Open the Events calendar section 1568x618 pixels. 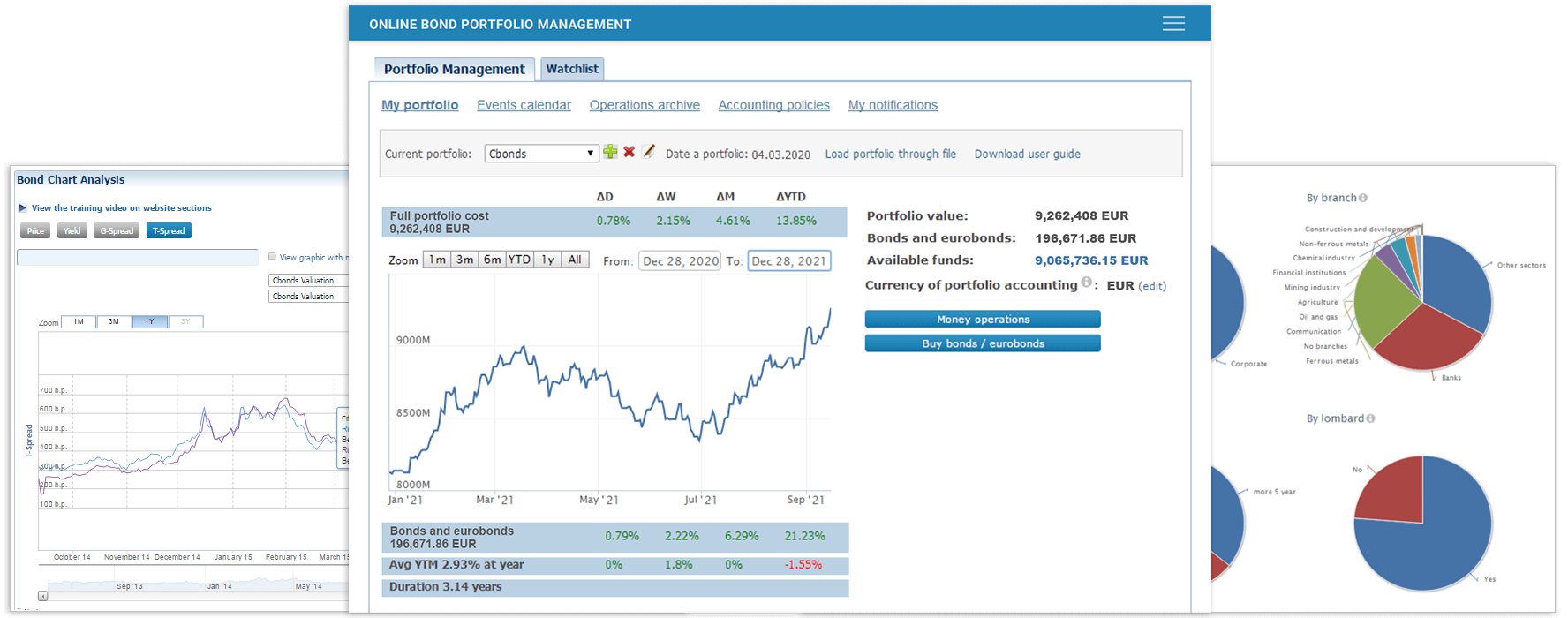click(524, 105)
